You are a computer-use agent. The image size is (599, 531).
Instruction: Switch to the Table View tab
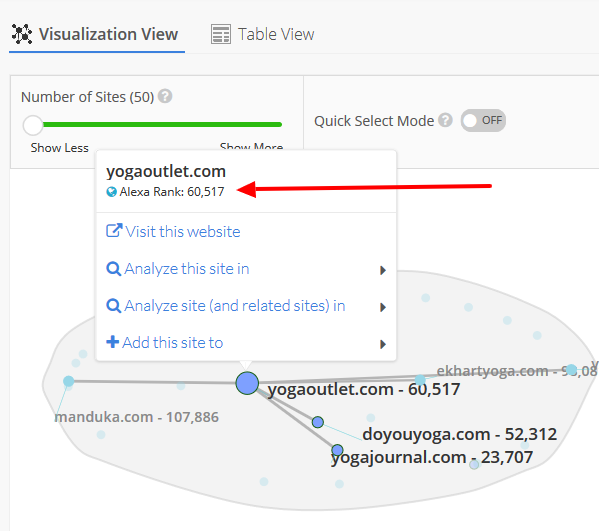tap(262, 34)
